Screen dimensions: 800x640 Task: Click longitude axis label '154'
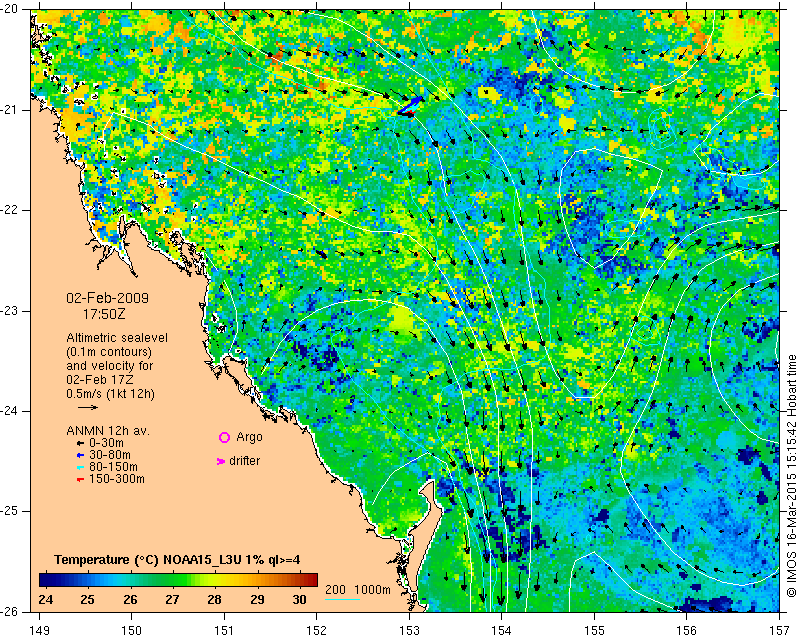pos(502,631)
